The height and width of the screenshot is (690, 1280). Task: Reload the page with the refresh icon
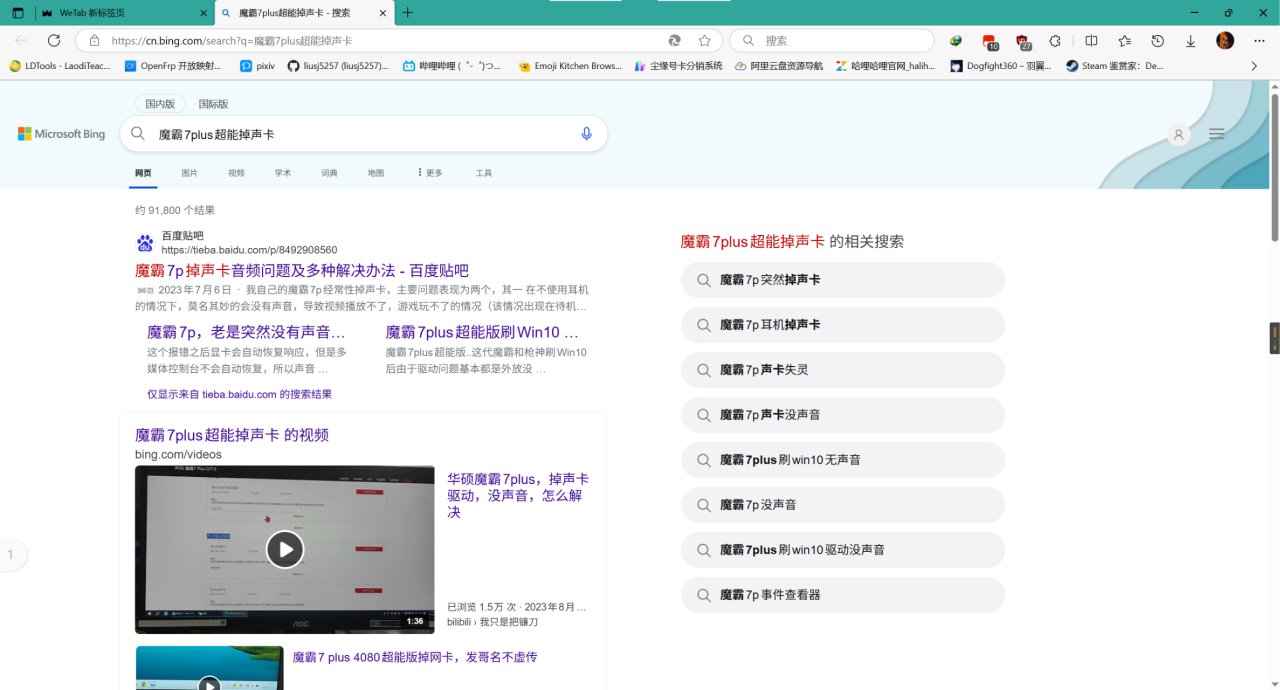coord(54,41)
